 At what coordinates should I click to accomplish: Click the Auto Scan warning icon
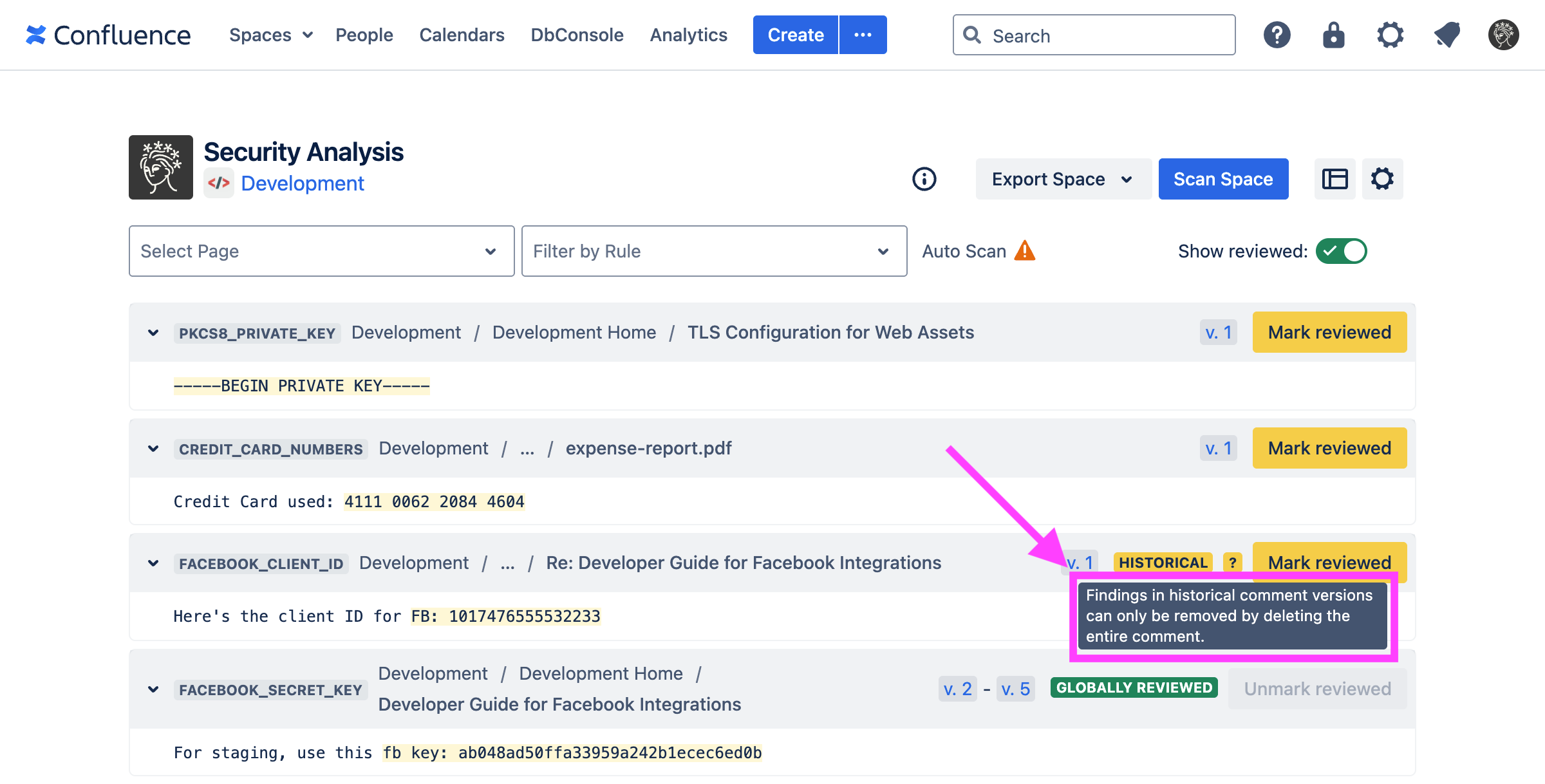tap(1024, 250)
